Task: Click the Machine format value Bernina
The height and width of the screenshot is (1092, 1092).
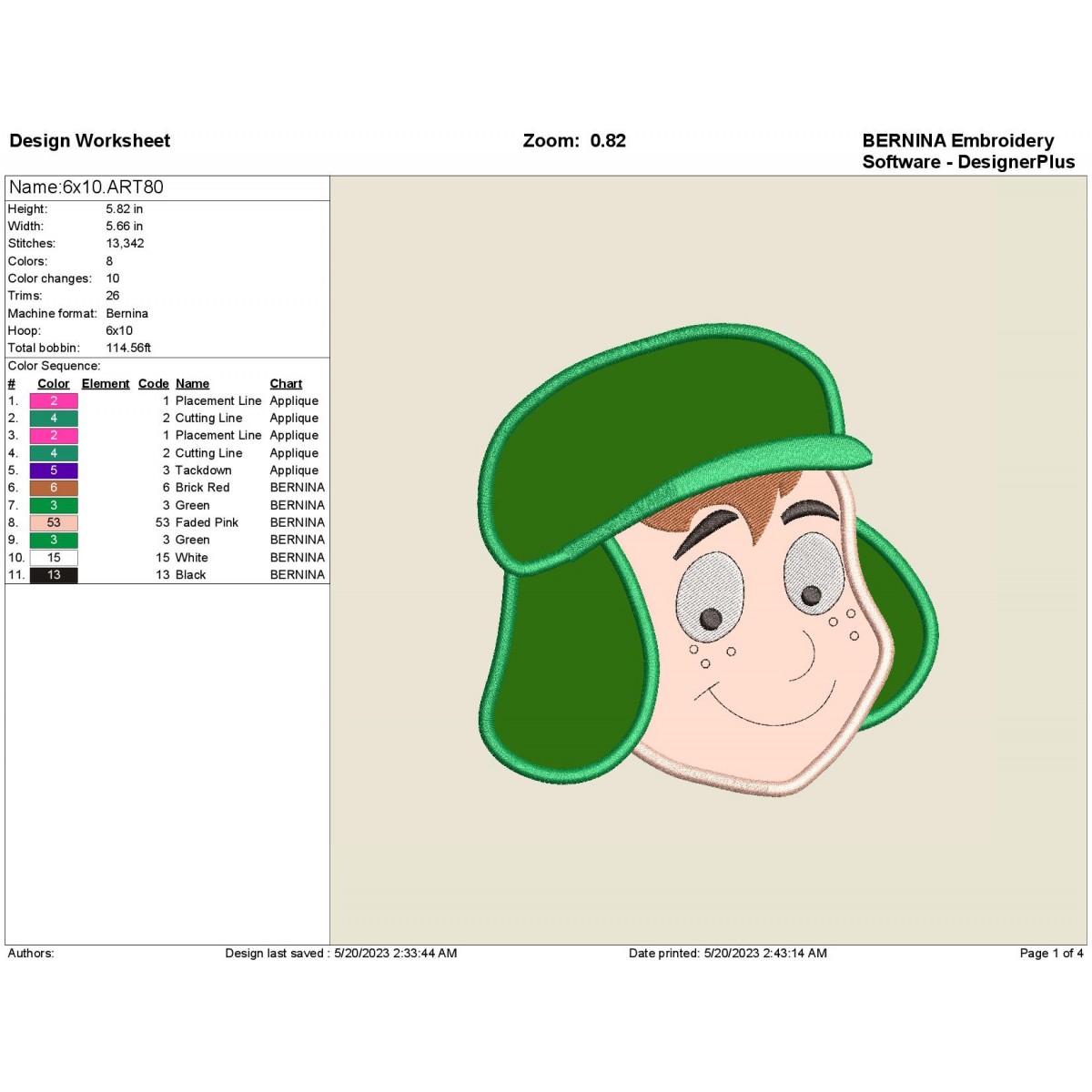Action: pyautogui.click(x=127, y=313)
